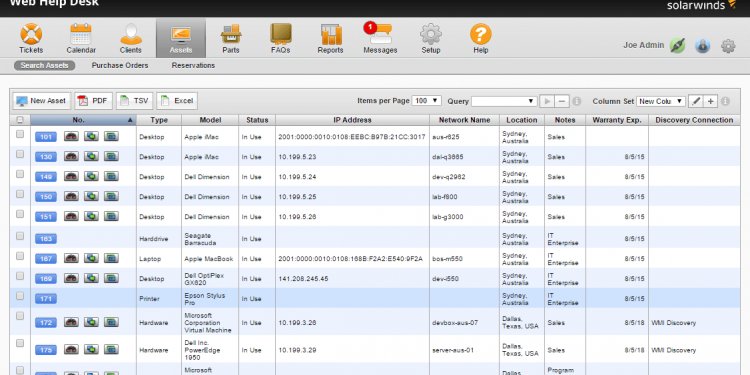Click the dark remote control icon for asset 167
The height and width of the screenshot is (375, 750).
(71, 258)
